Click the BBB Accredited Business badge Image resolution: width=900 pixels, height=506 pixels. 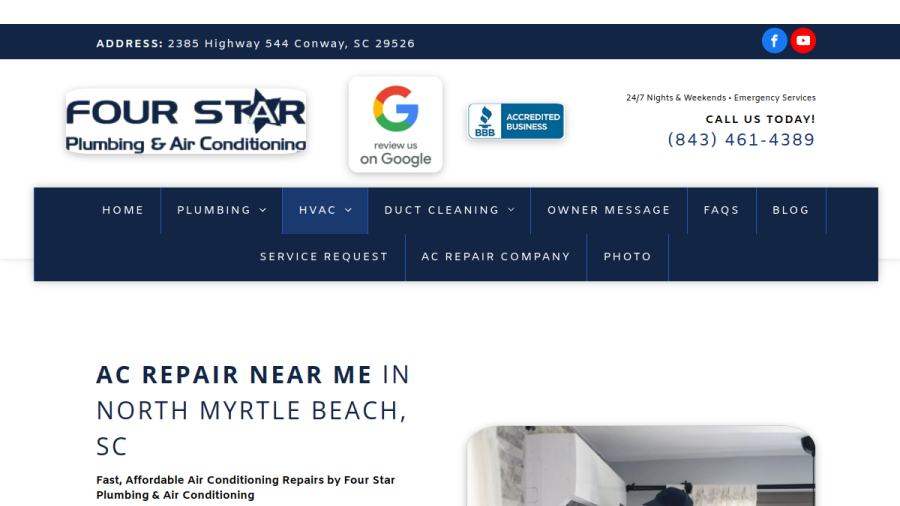pos(516,121)
